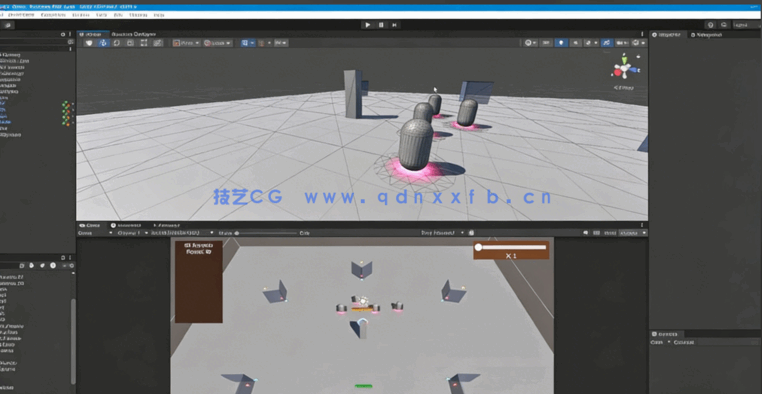Screen dimensions: 762x394
Task: Switch to the Scene tab
Action: coord(92,34)
